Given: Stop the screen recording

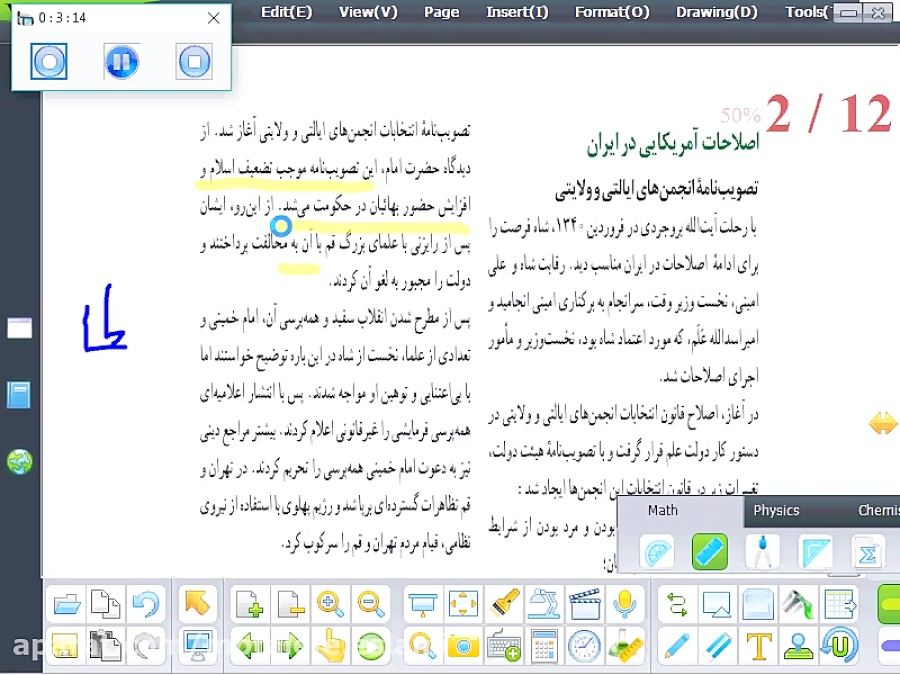Looking at the screenshot, I should (x=194, y=61).
